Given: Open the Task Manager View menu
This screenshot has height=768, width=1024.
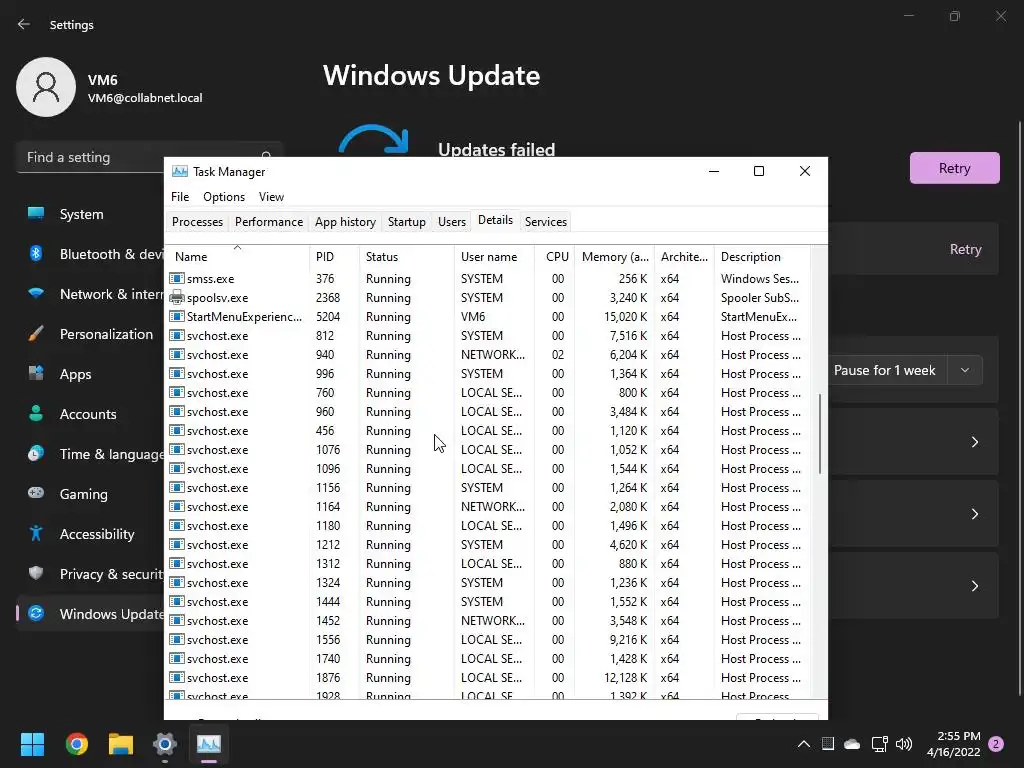Looking at the screenshot, I should (x=271, y=197).
